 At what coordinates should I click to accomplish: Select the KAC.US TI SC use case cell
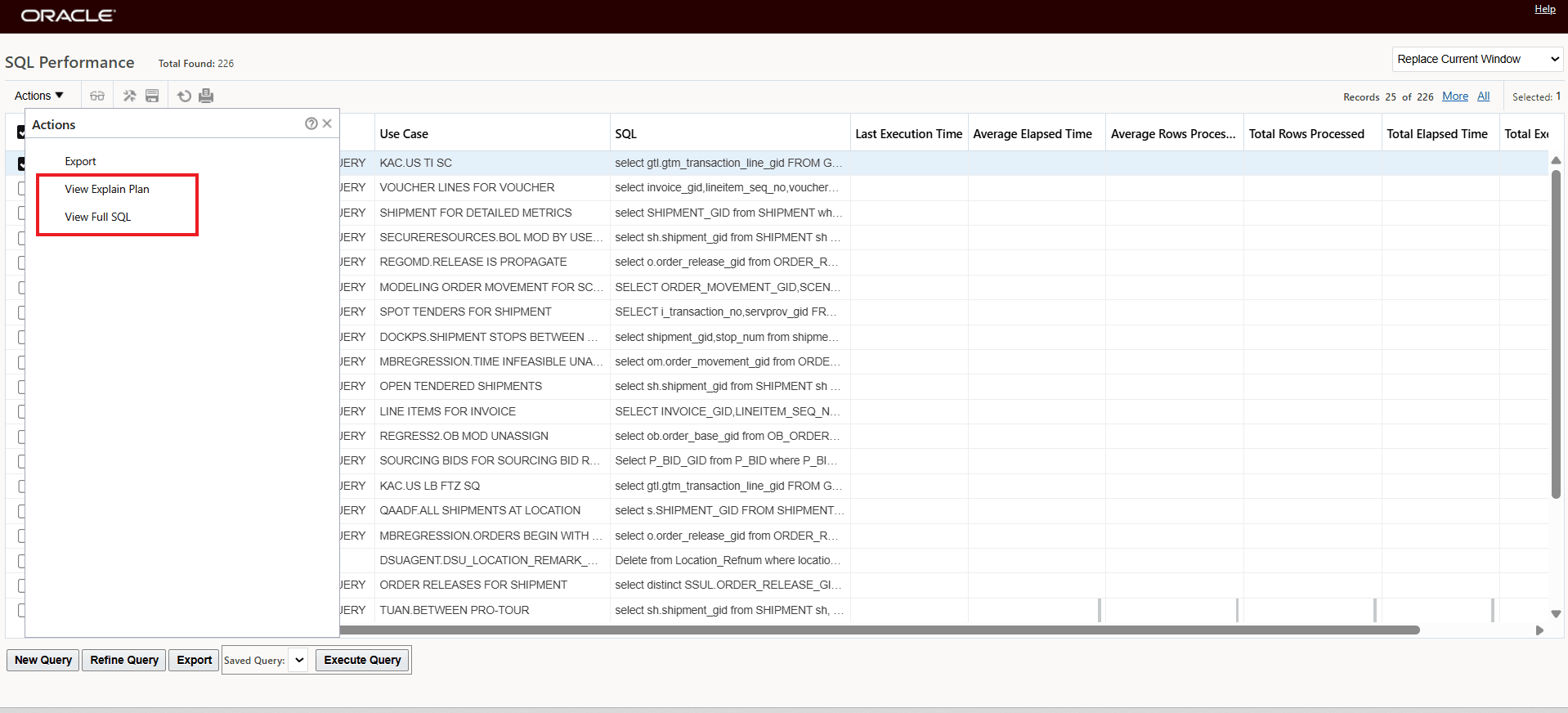(x=492, y=163)
